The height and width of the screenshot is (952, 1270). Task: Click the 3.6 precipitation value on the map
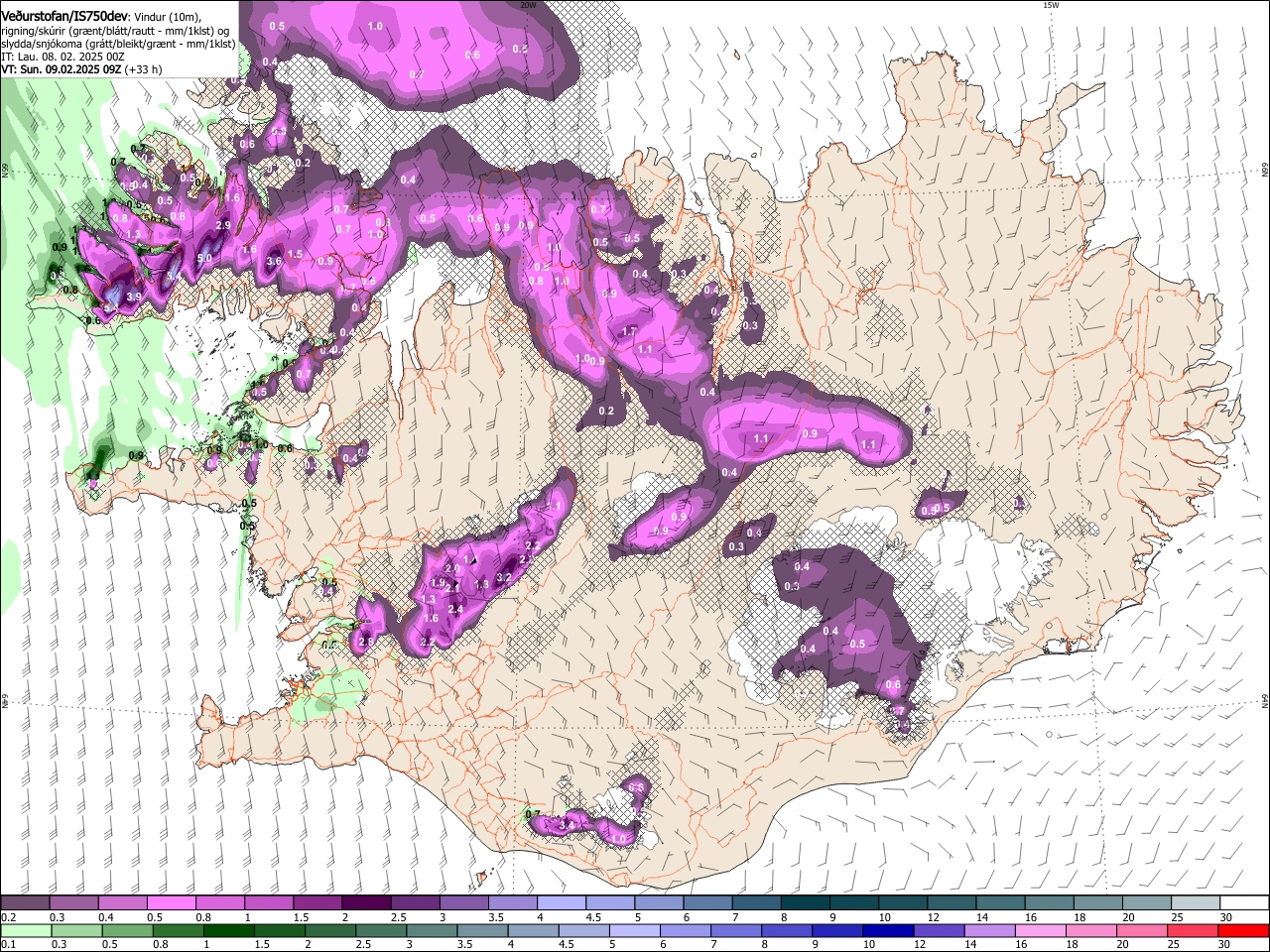click(x=275, y=261)
